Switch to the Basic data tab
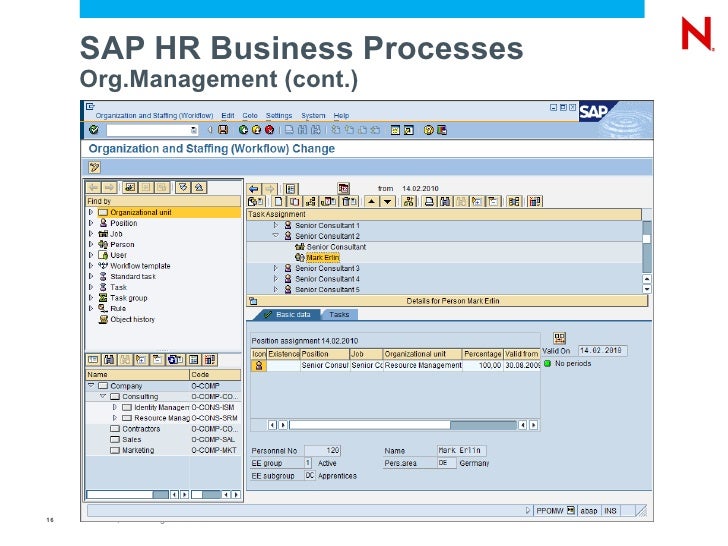 point(288,315)
